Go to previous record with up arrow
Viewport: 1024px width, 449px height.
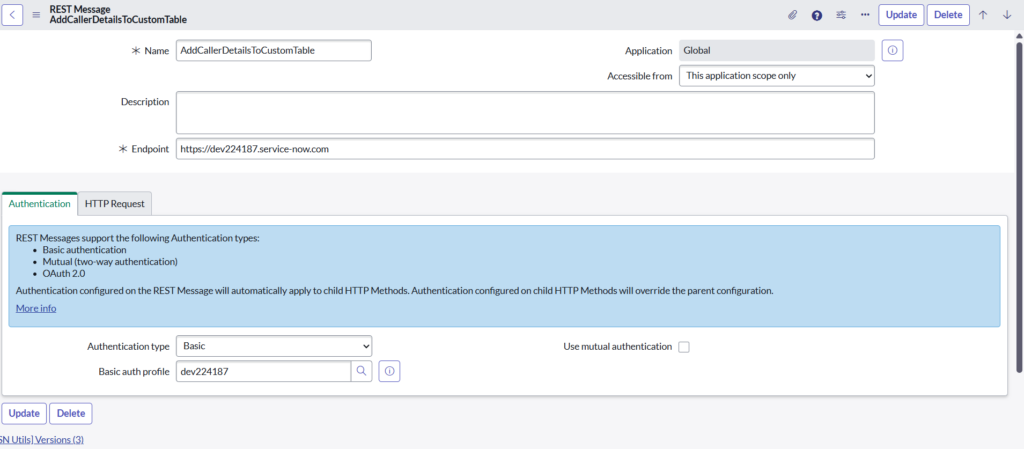coord(983,15)
